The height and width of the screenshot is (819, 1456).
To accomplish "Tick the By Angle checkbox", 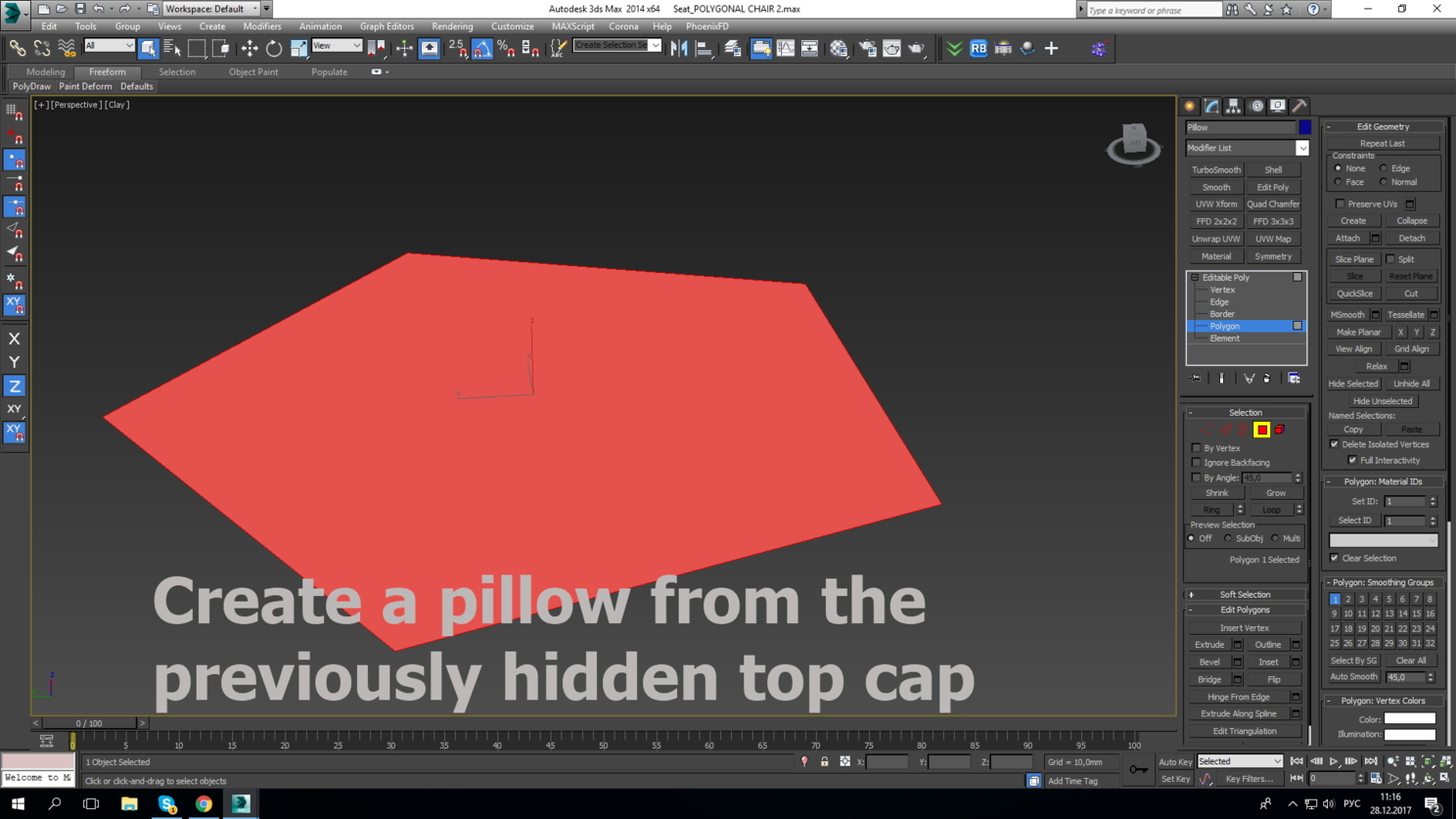I will tap(1197, 478).
